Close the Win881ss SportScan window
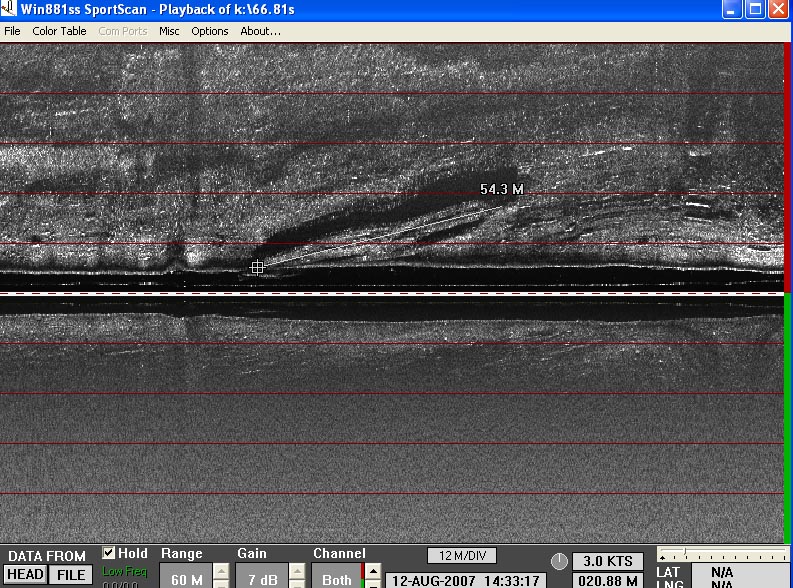Screen dimensions: 793x588 tap(778, 9)
